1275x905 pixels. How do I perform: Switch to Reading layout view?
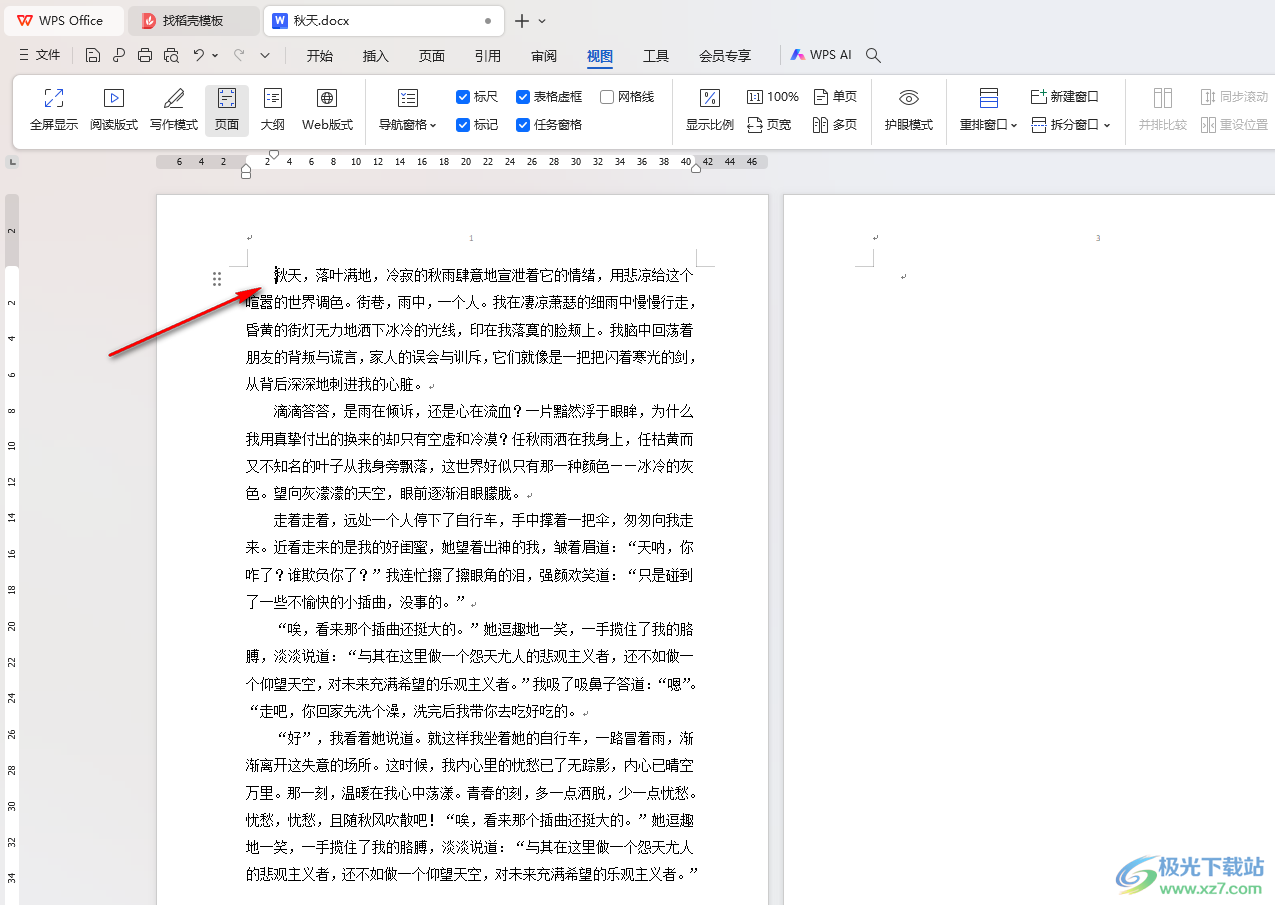(114, 109)
